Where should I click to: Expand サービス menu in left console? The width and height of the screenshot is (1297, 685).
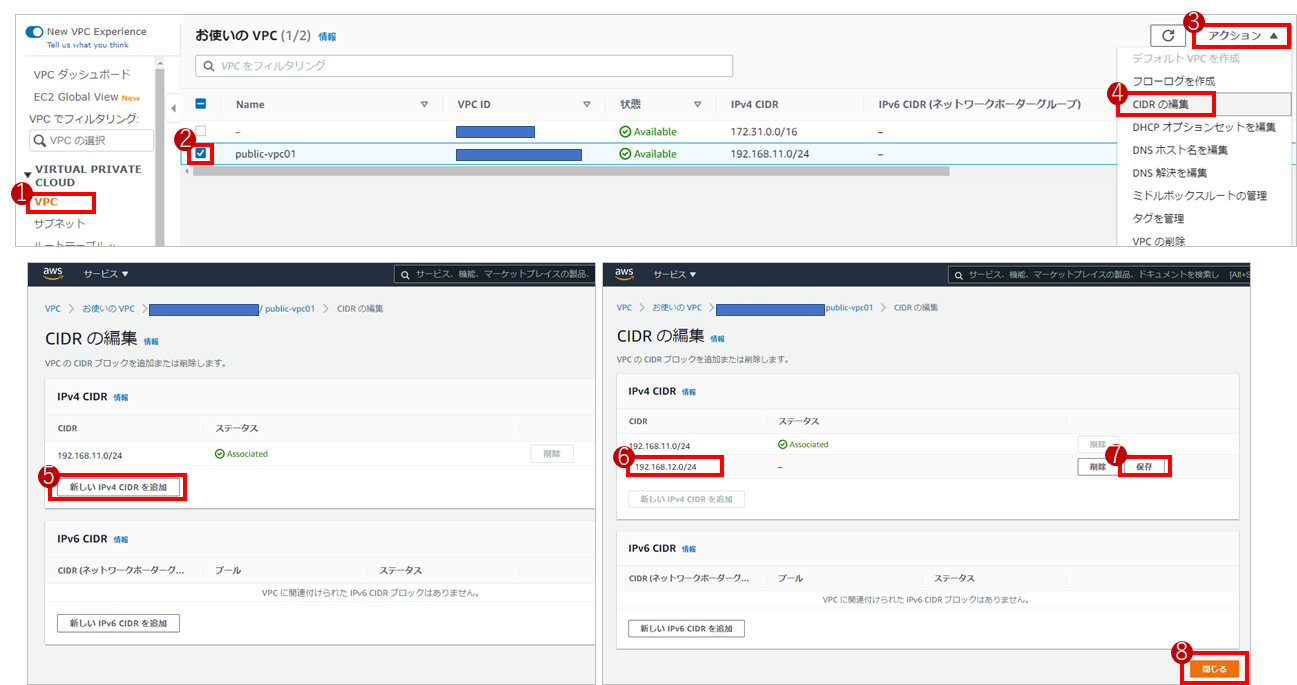[106, 274]
